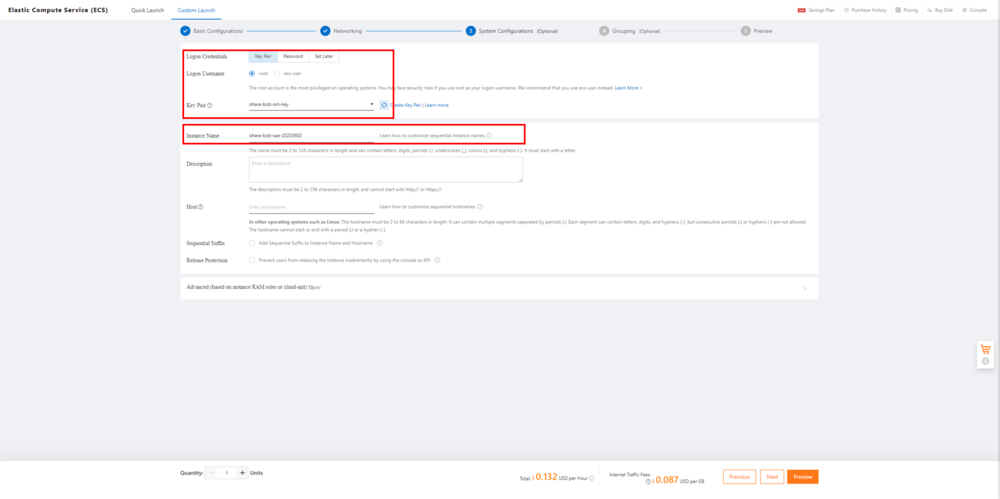Open Learn more link beside Create Key Pair
Image resolution: width=1000 pixels, height=499 pixels.
click(x=437, y=105)
